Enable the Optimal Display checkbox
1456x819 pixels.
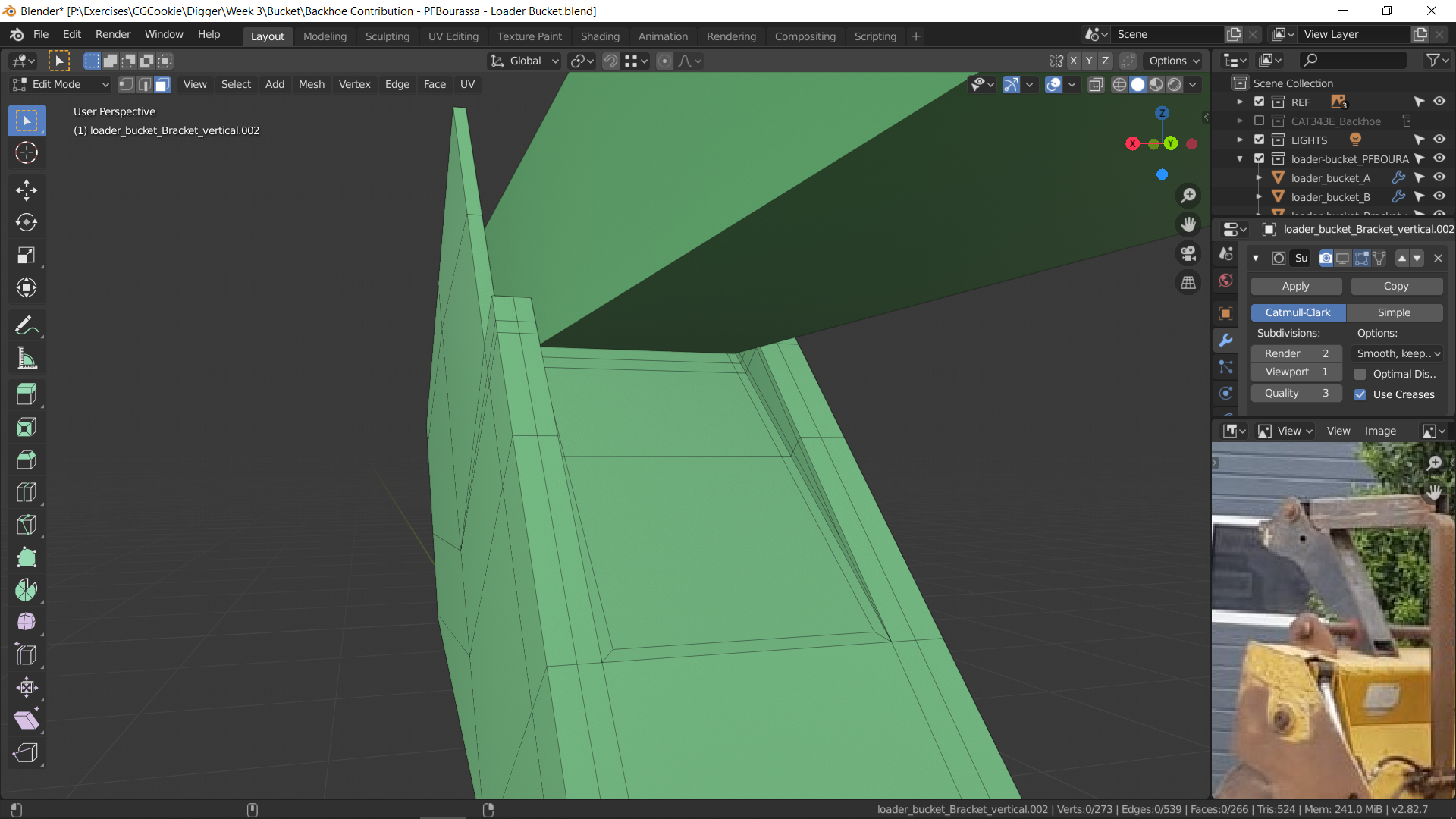point(1360,374)
